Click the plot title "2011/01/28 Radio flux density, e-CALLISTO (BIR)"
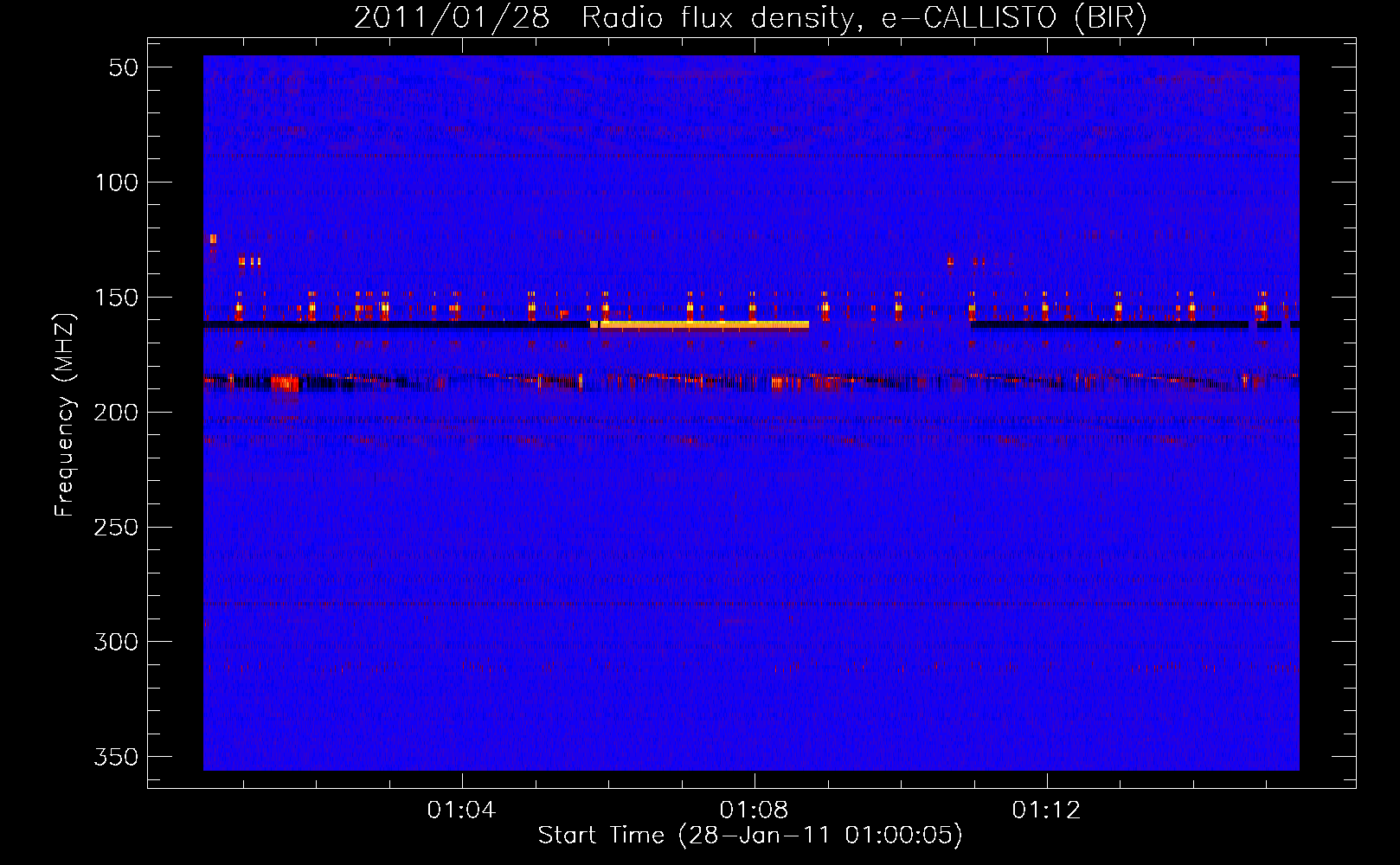The width and height of the screenshot is (1400, 865). coord(750,18)
